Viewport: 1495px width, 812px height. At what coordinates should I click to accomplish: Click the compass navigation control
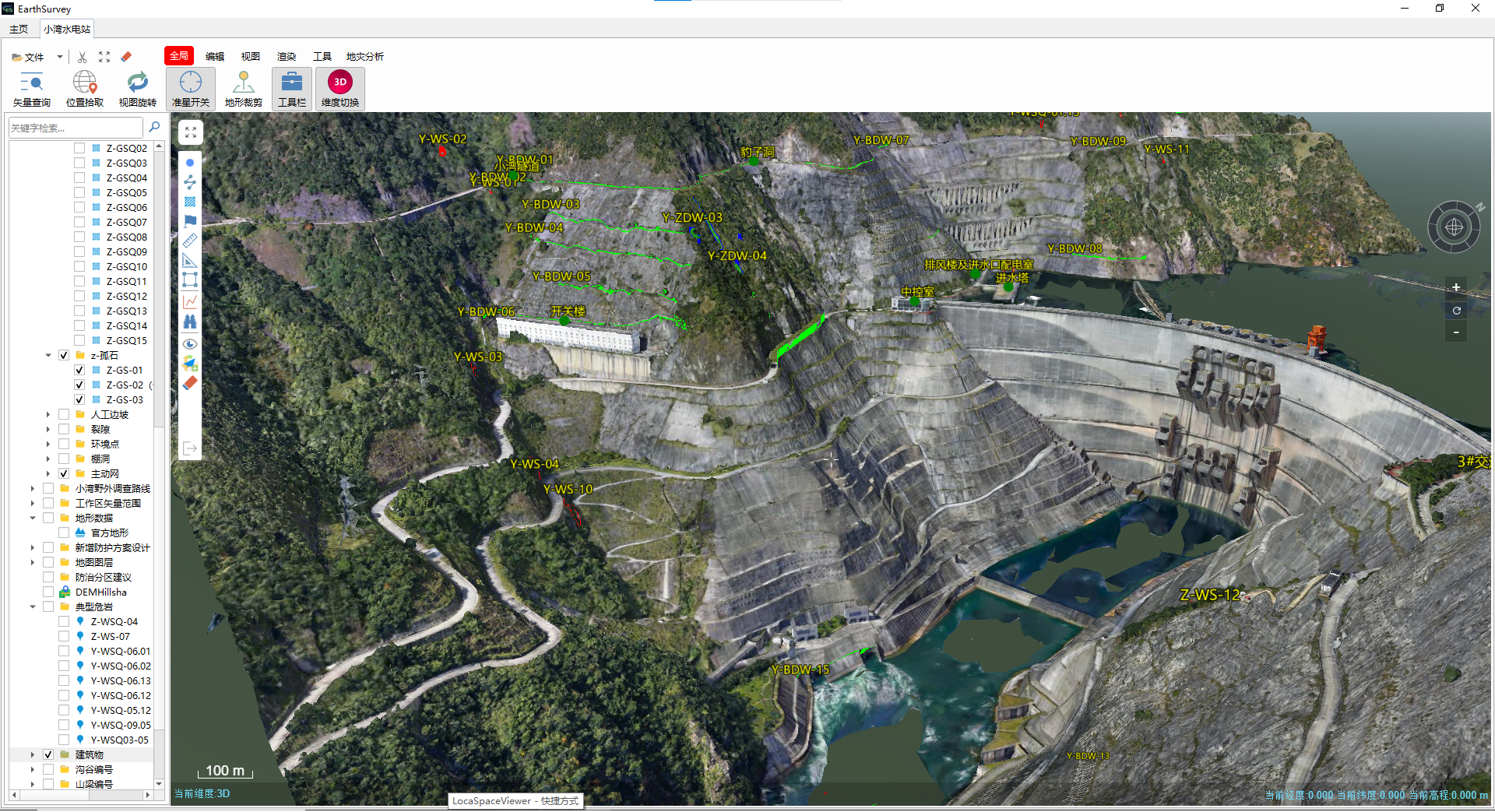tap(1454, 227)
